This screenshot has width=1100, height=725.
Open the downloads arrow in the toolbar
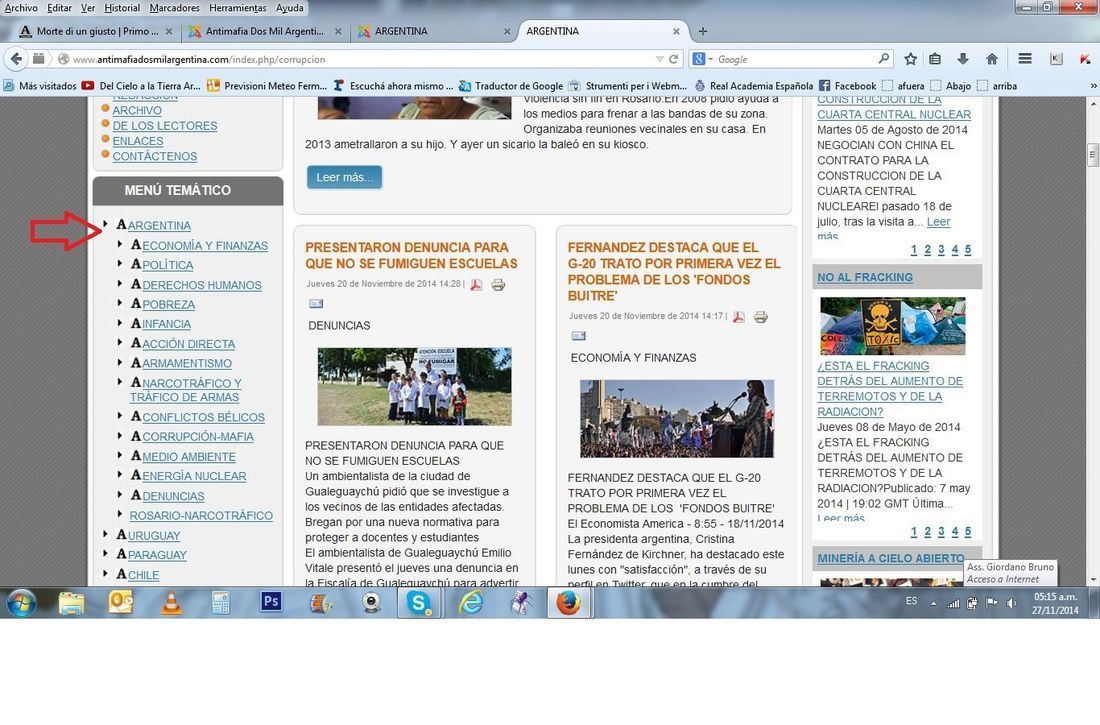[963, 59]
